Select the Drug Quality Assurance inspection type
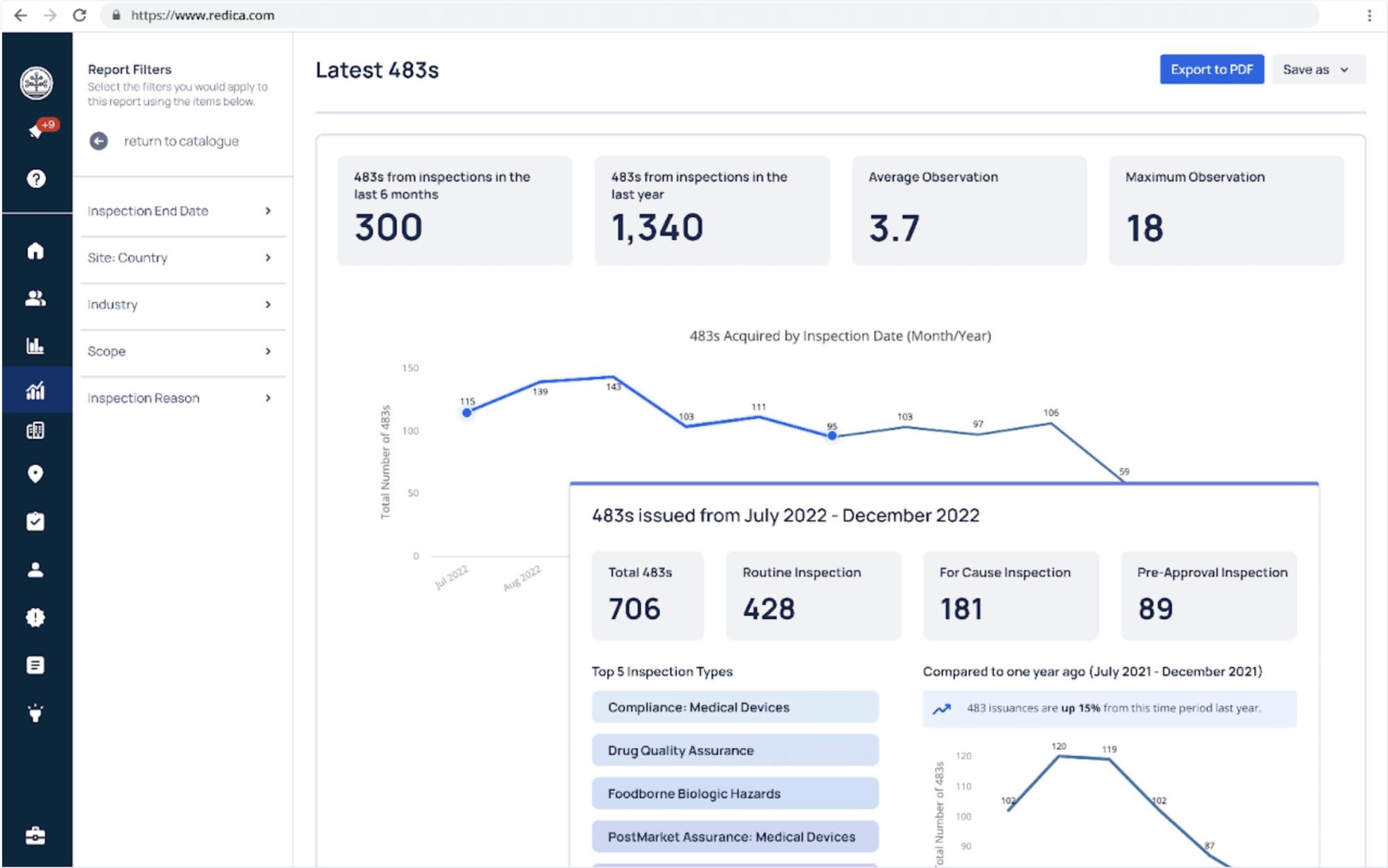The image size is (1388, 868). (734, 750)
